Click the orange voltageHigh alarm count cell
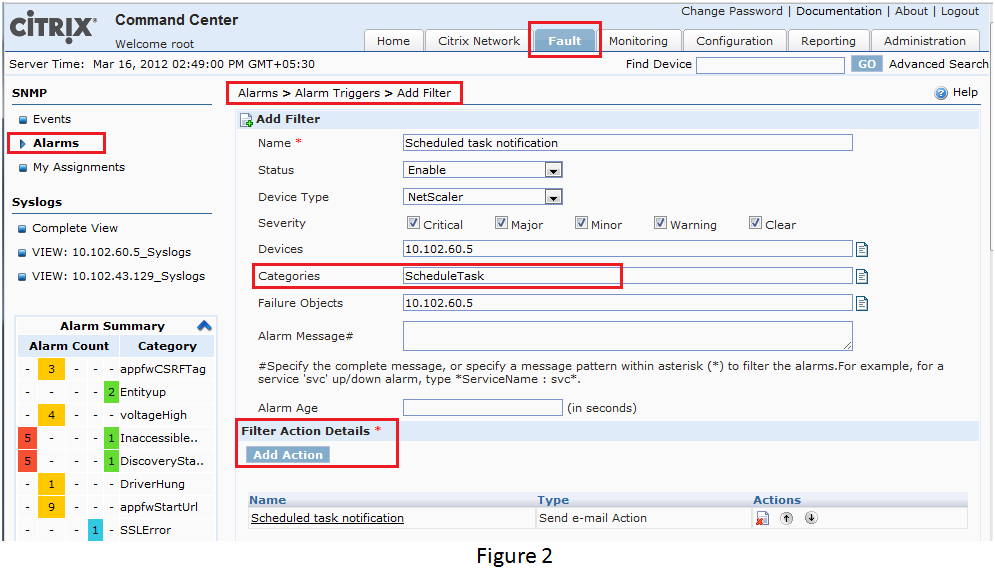Viewport: 995px width, 577px height. click(x=51, y=415)
